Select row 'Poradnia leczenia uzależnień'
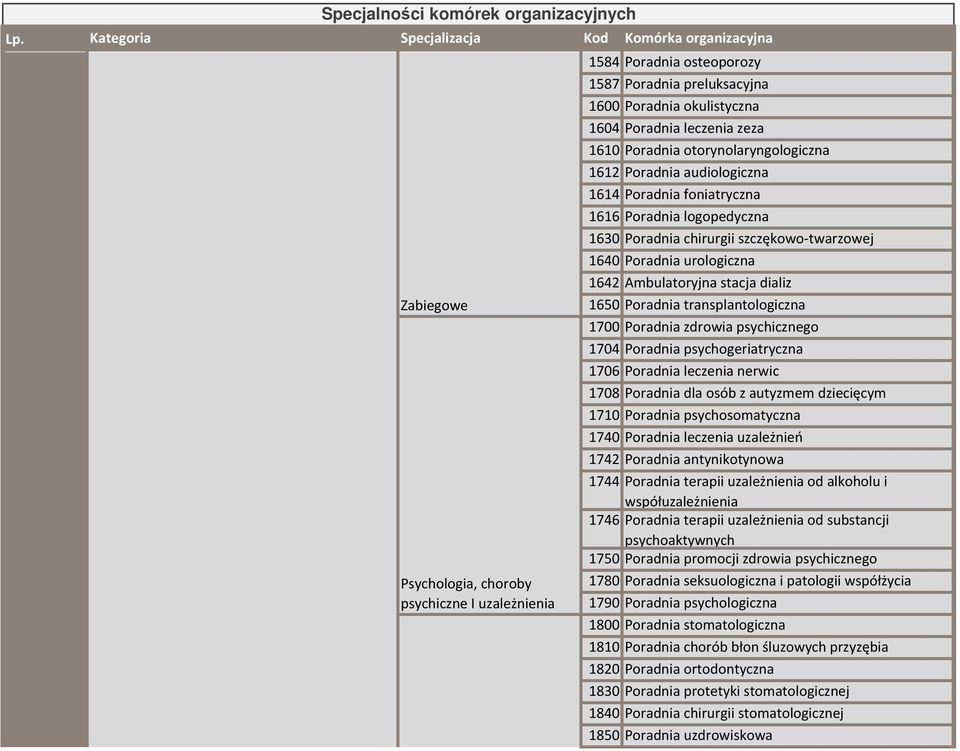 click(787, 436)
